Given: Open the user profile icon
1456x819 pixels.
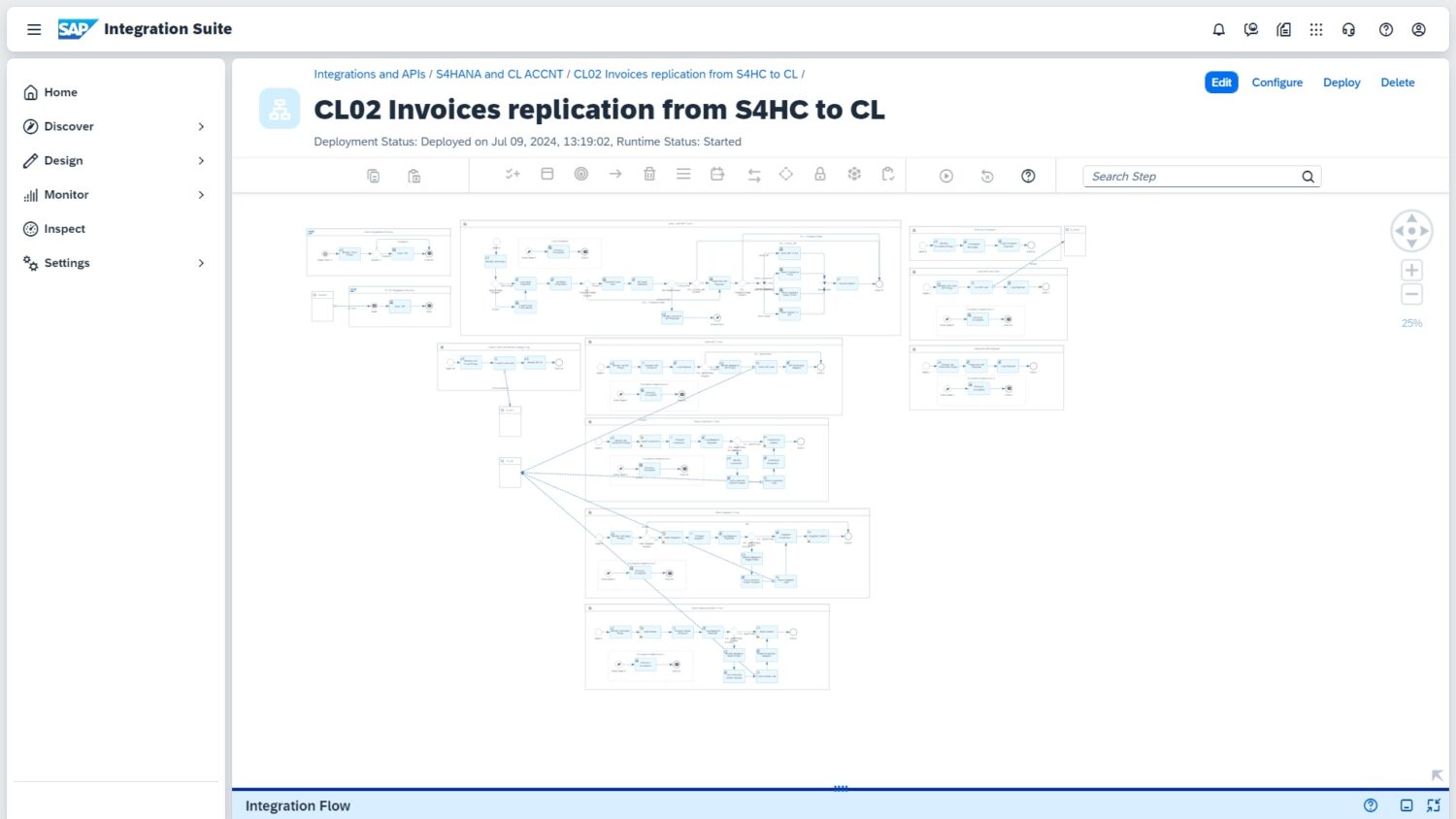Looking at the screenshot, I should tap(1418, 30).
